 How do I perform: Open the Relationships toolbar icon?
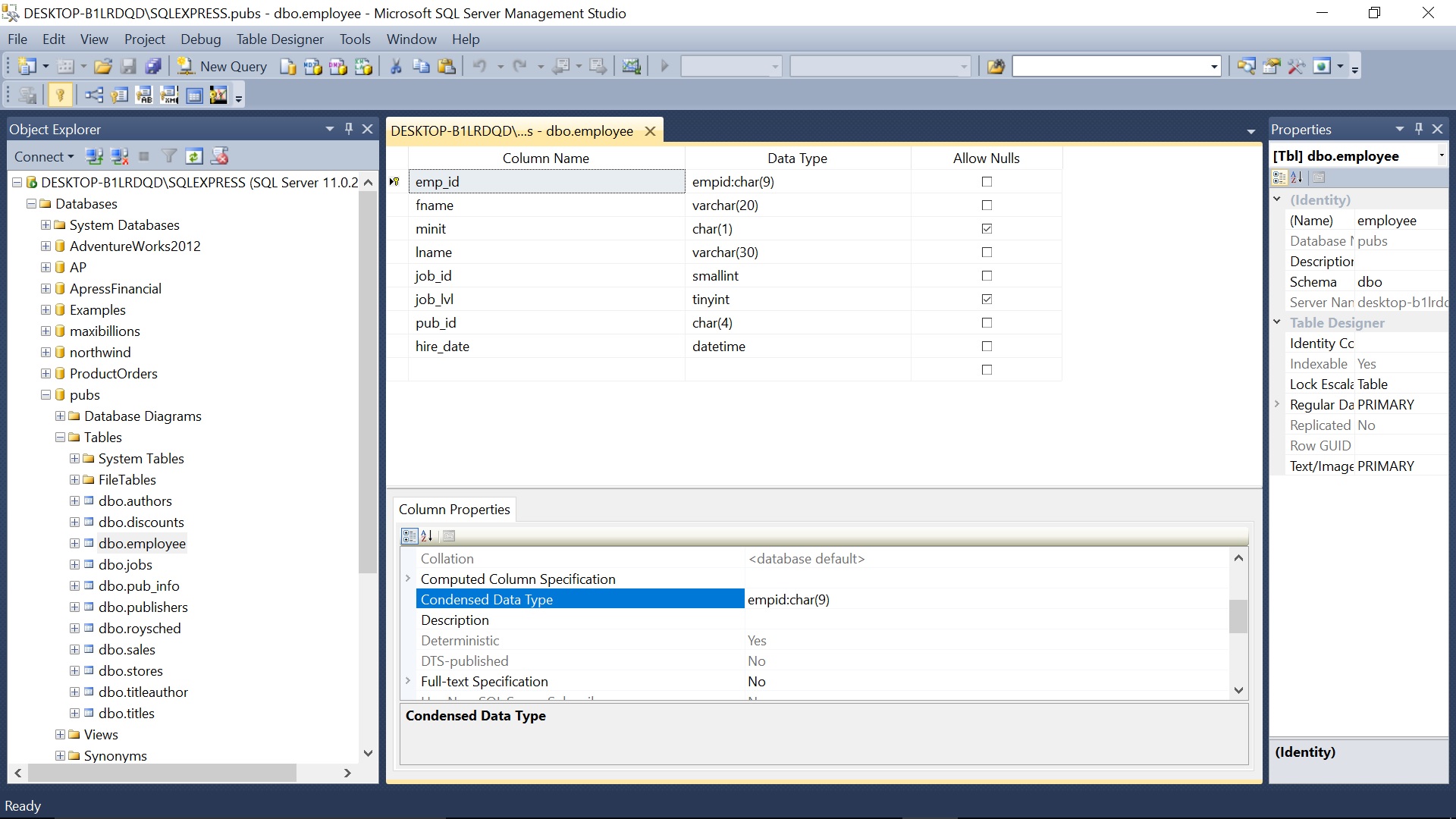(x=94, y=95)
